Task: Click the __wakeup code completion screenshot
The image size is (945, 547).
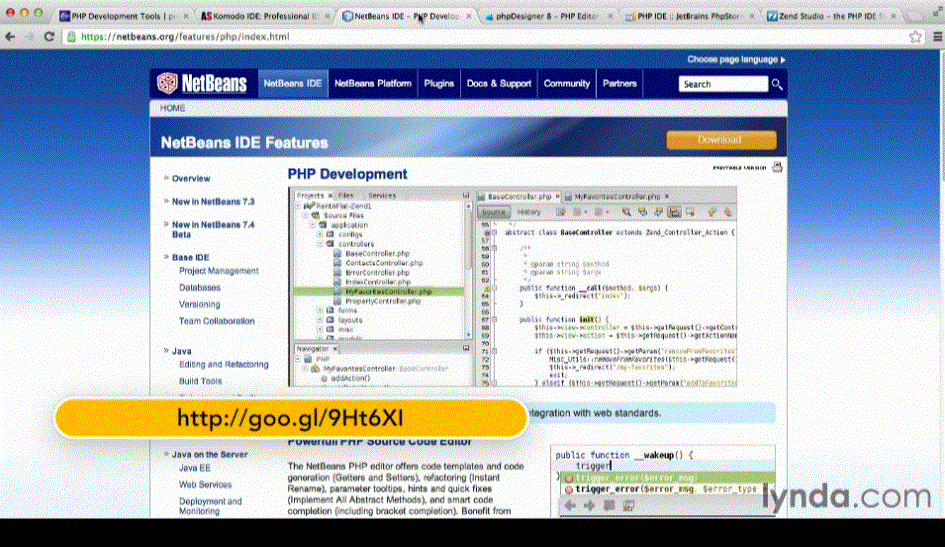Action: click(x=662, y=481)
